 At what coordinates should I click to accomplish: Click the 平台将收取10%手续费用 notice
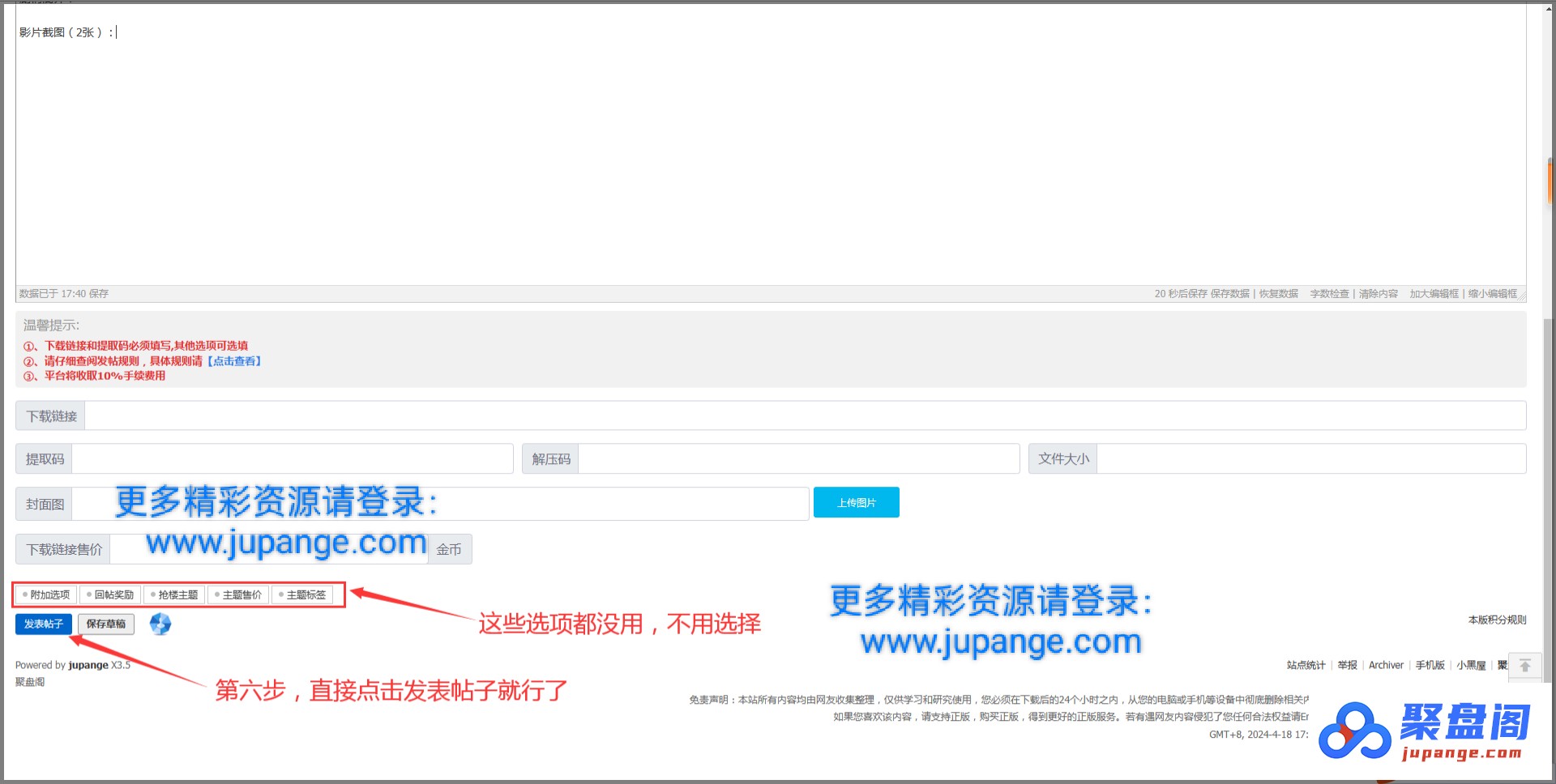click(105, 376)
